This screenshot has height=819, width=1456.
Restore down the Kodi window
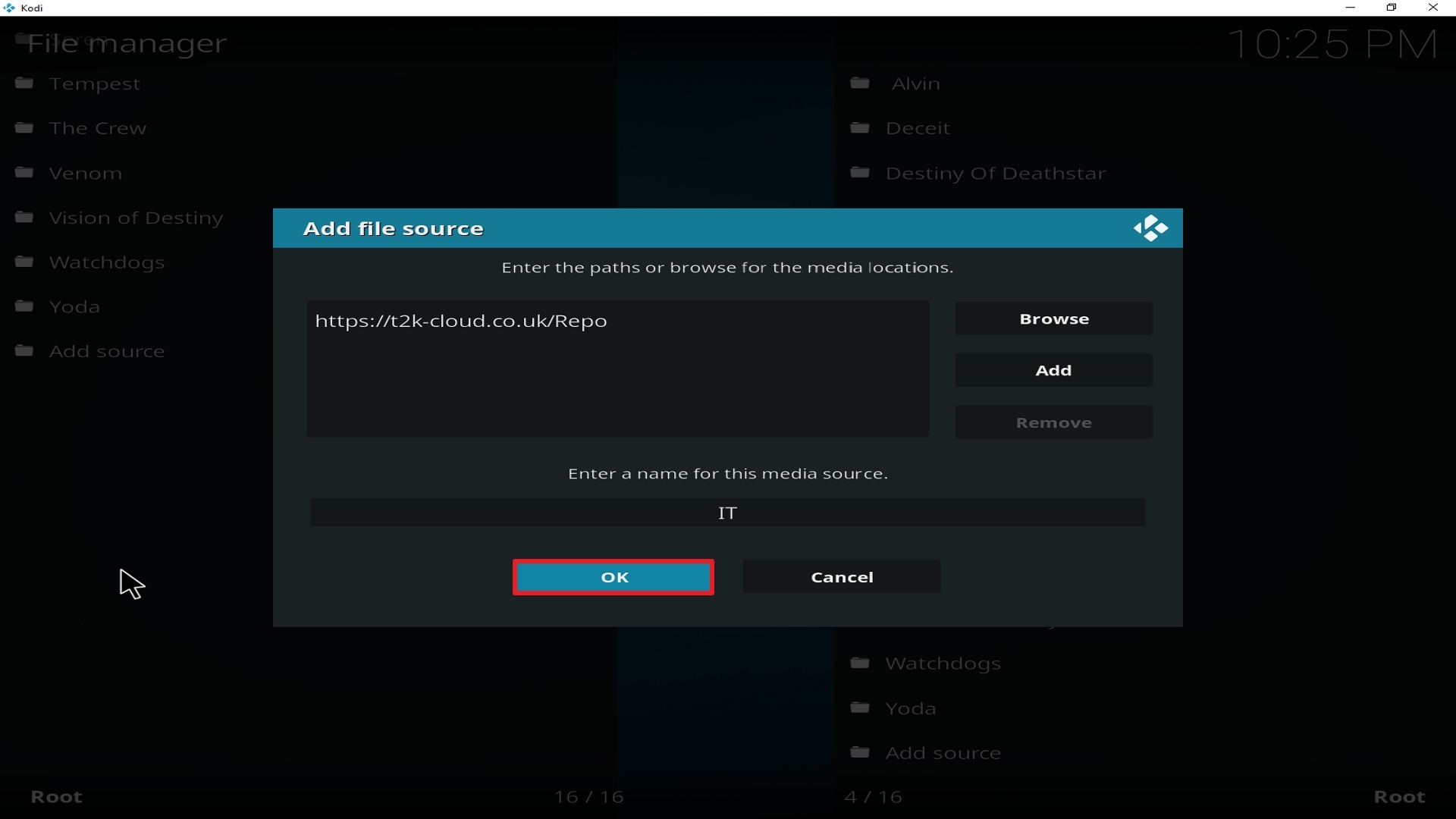[x=1392, y=8]
